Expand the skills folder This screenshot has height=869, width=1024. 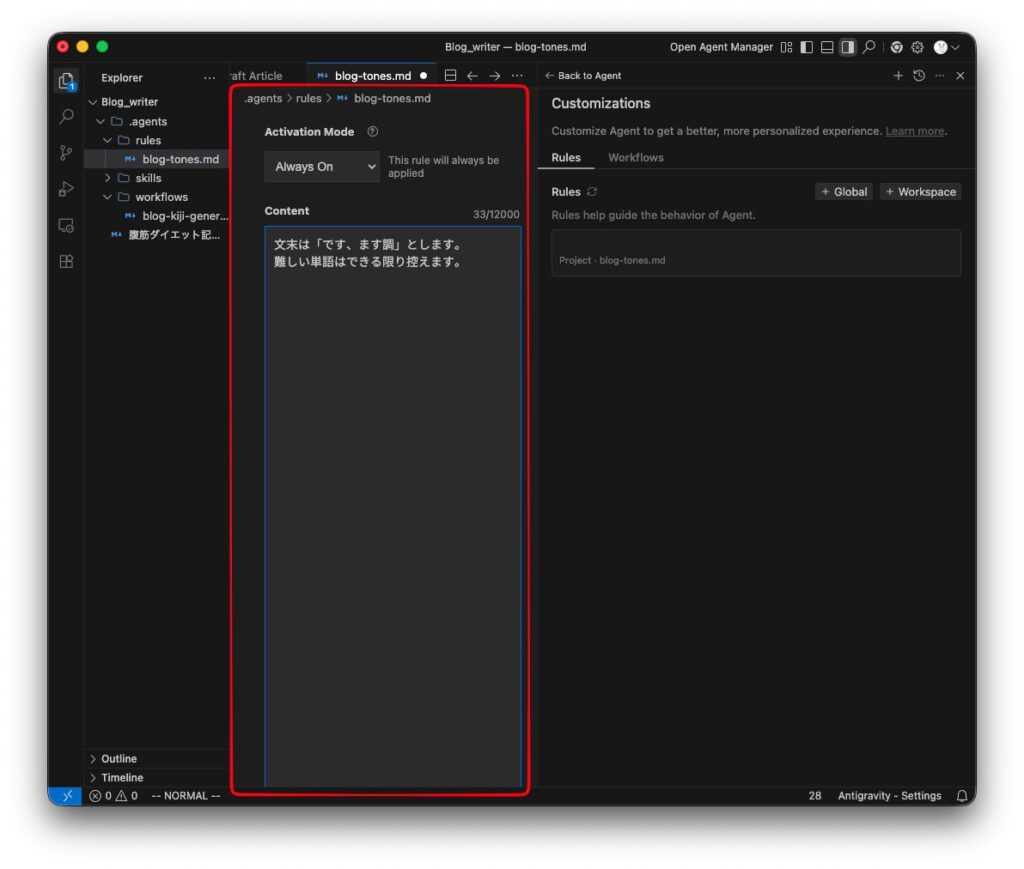click(x=147, y=178)
